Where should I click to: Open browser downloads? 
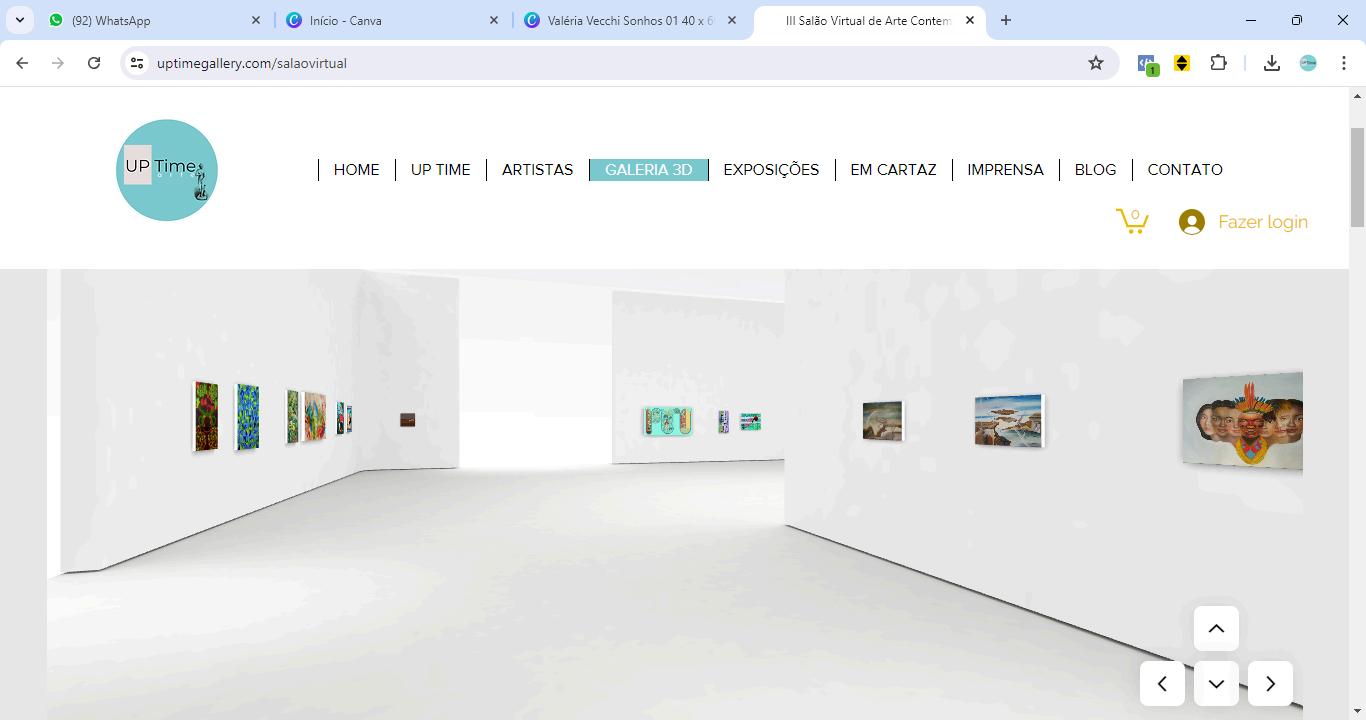pyautogui.click(x=1272, y=63)
